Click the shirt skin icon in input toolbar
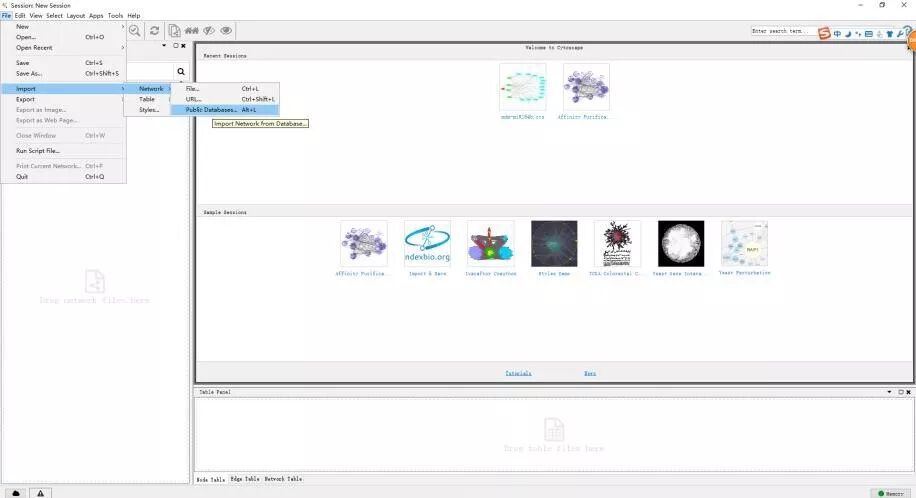This screenshot has width=916, height=498. pos(890,34)
